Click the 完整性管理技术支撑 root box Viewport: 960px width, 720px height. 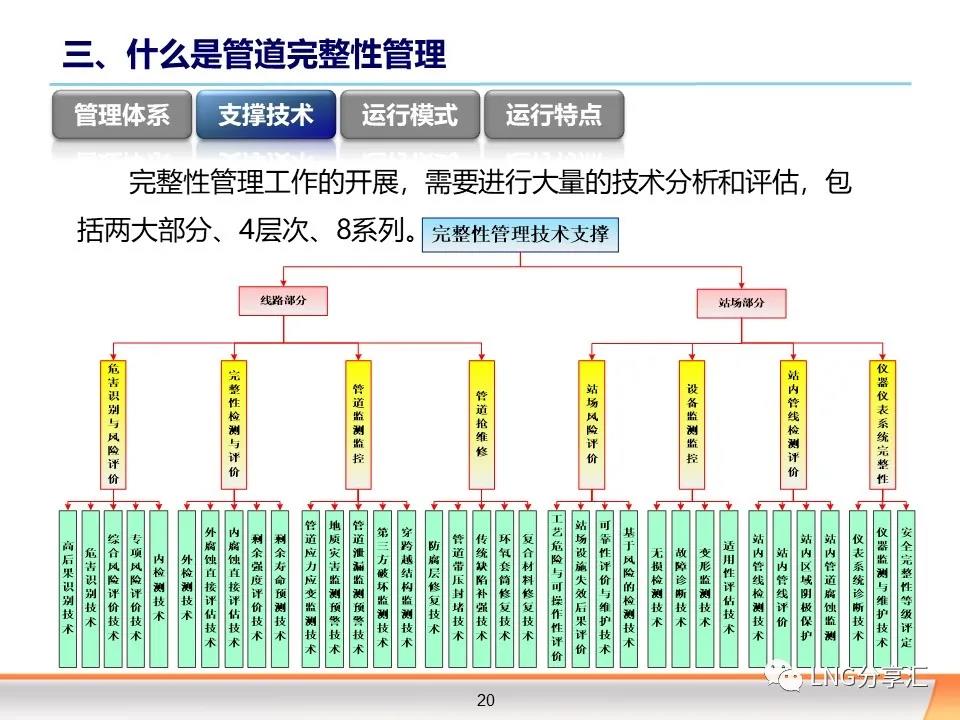click(520, 234)
